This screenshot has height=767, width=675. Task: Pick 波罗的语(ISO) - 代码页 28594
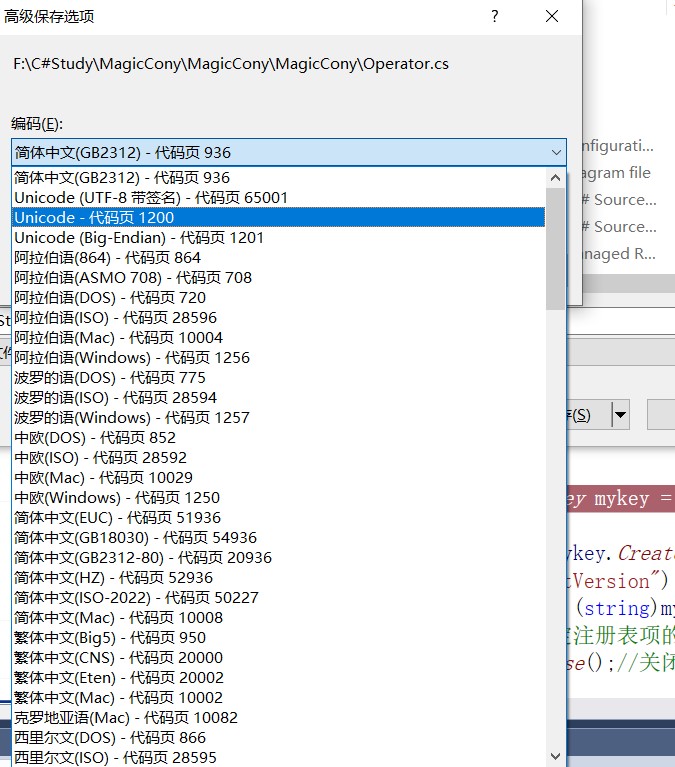click(278, 398)
